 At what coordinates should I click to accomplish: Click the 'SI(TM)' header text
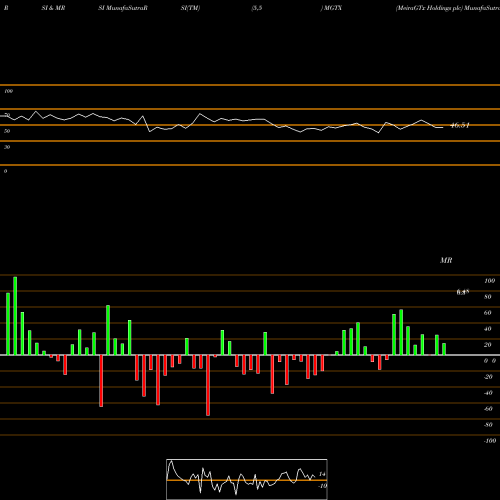pos(190,8)
